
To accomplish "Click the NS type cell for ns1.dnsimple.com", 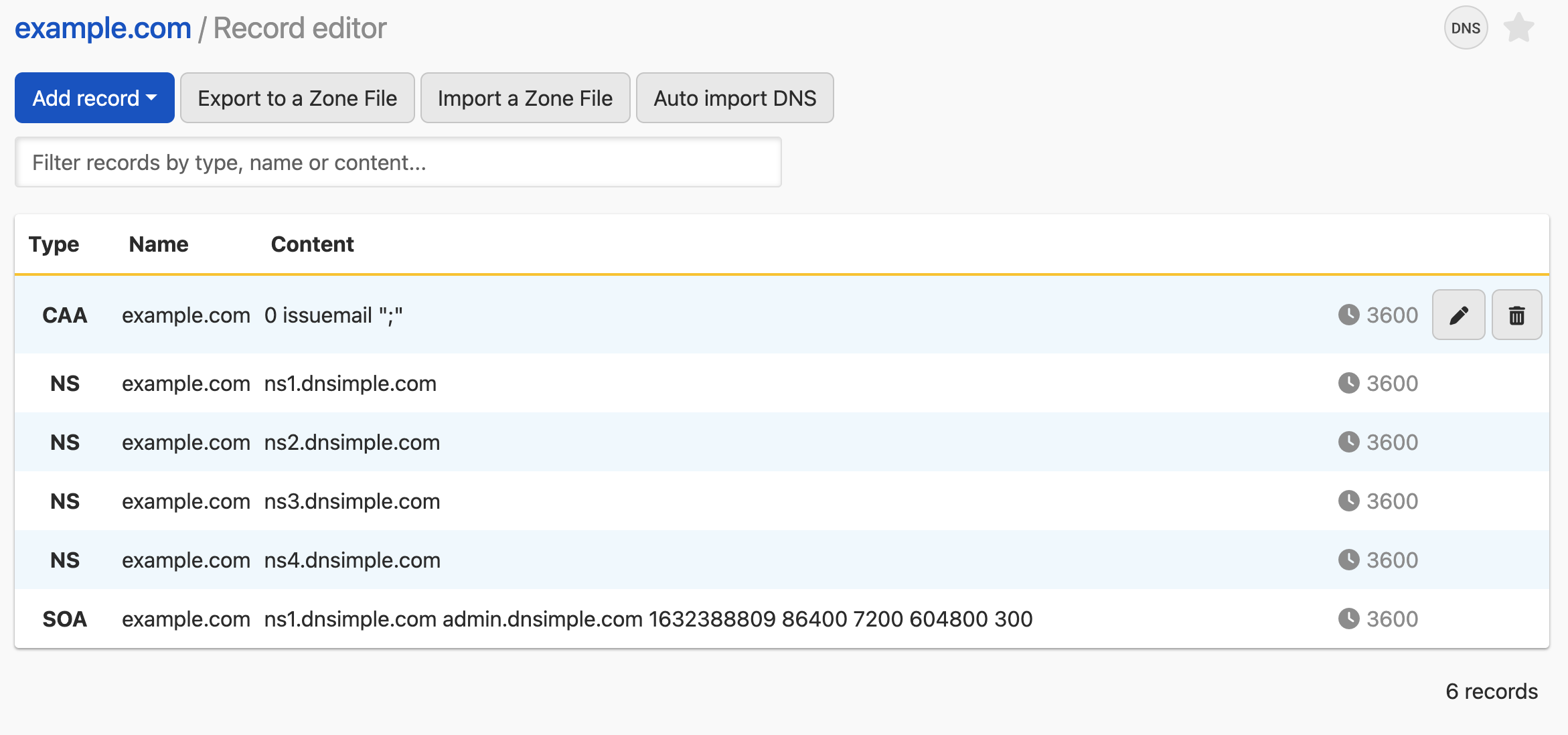I will click(65, 383).
